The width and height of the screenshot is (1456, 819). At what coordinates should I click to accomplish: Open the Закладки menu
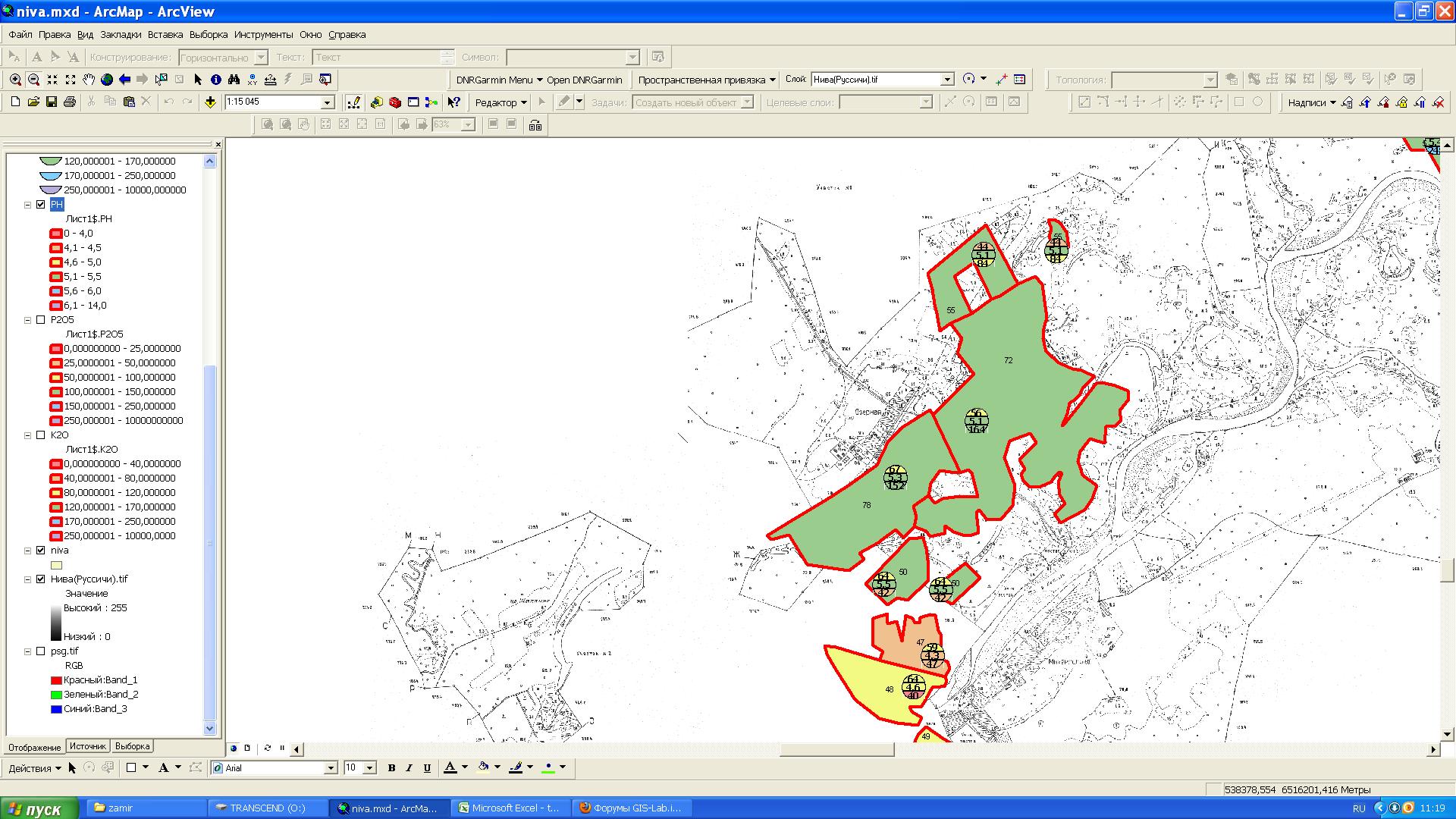[x=121, y=35]
